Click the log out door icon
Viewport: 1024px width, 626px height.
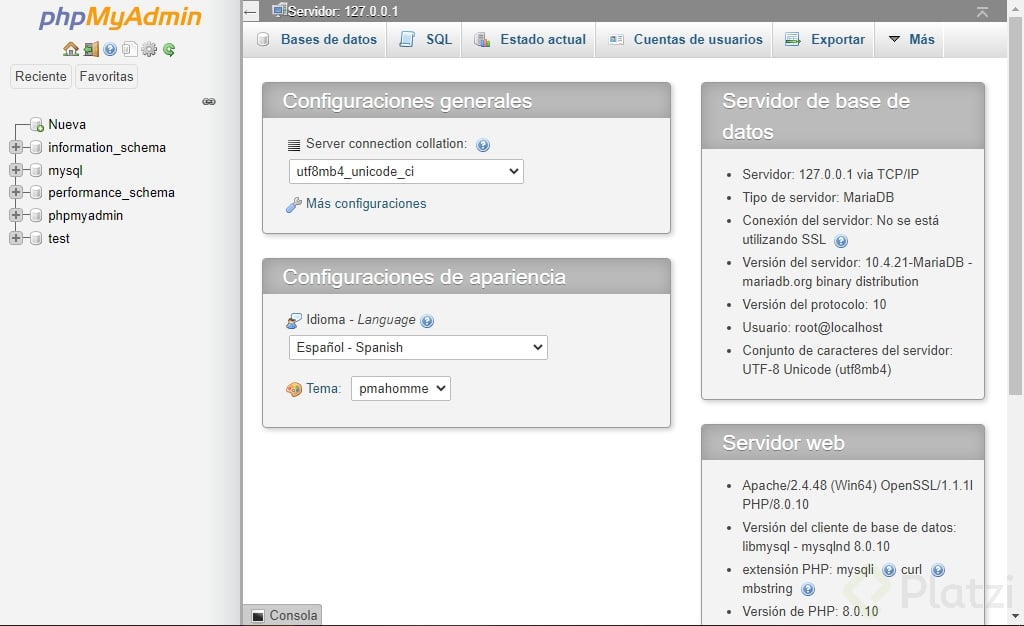point(91,49)
